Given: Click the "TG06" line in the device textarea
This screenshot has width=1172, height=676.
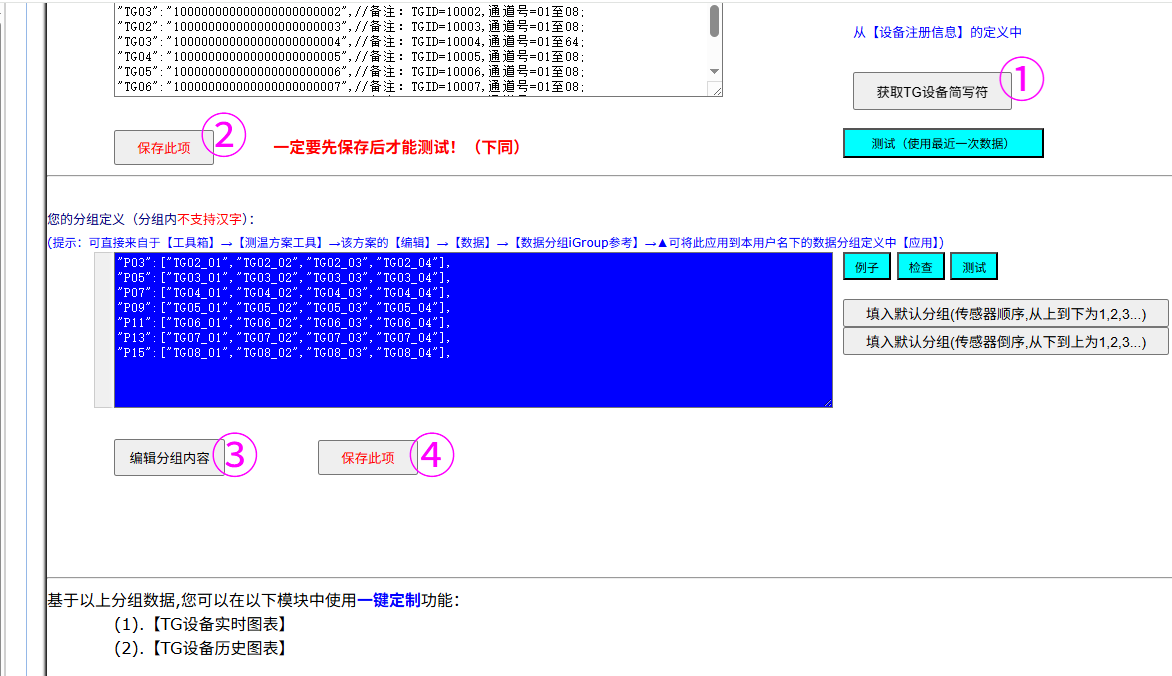Looking at the screenshot, I should (x=350, y=87).
